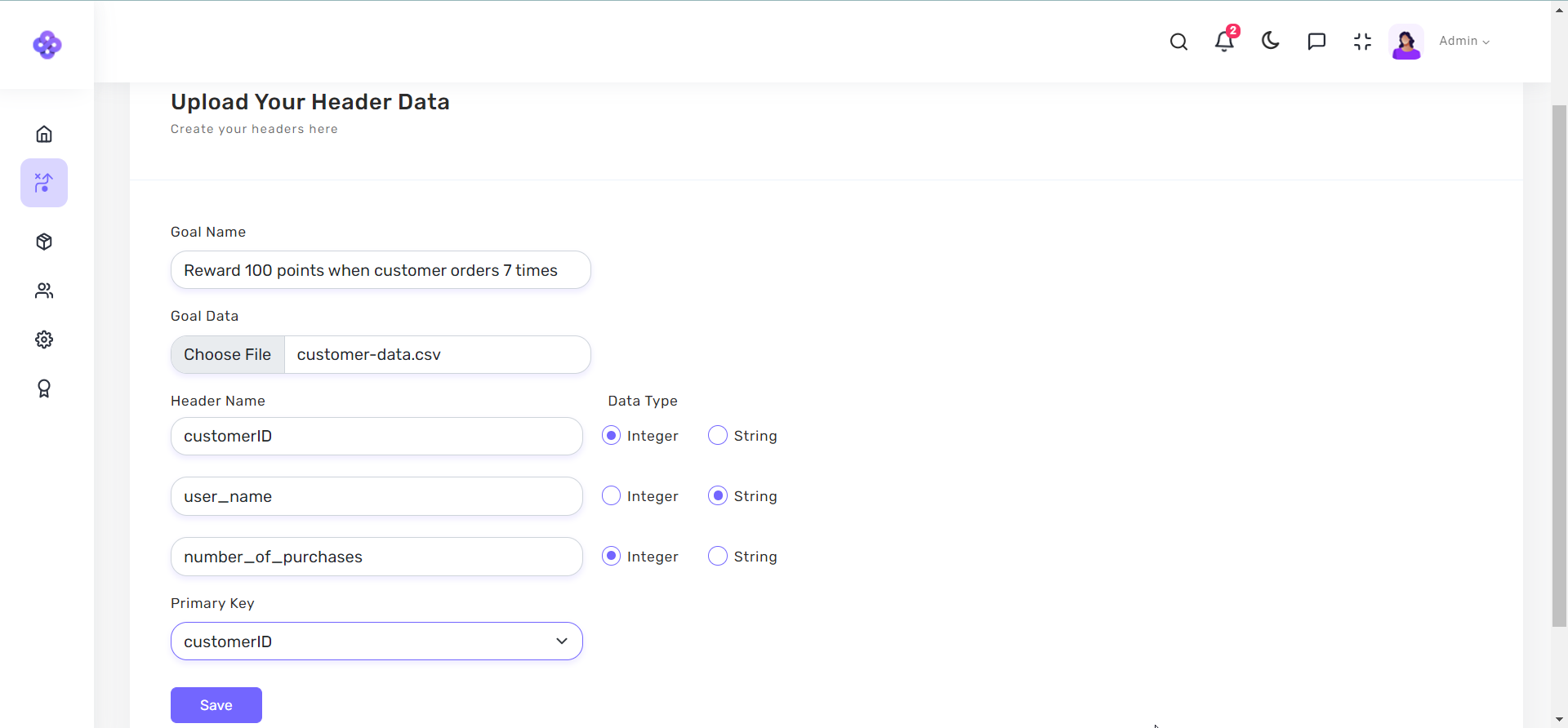
Task: Open the settings gear in sidebar
Action: (44, 340)
